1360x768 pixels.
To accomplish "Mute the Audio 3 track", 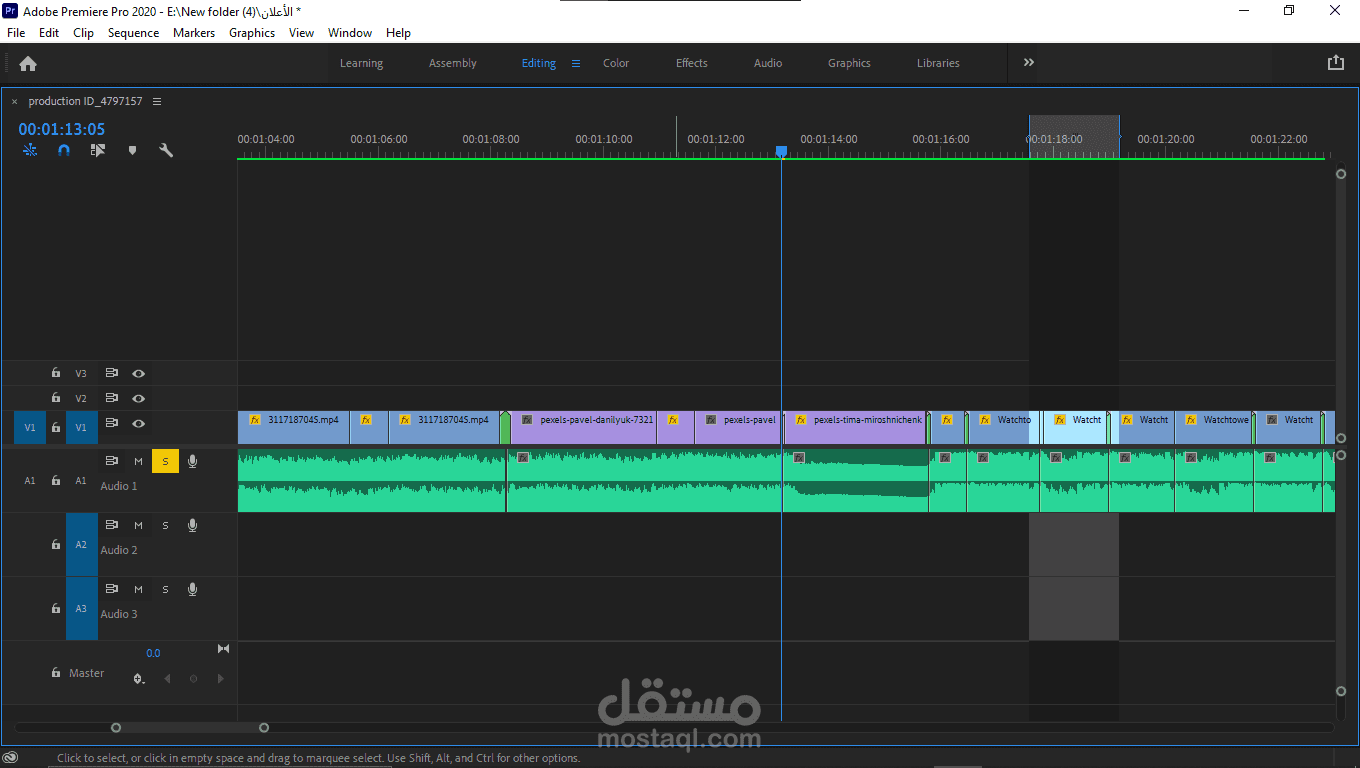I will (x=138, y=589).
